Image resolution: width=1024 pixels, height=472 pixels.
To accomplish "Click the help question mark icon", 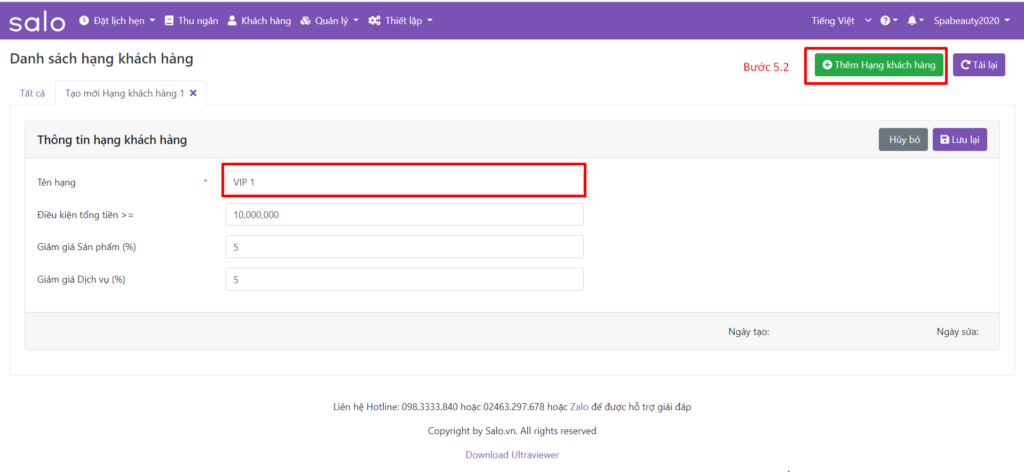I will [x=888, y=21].
